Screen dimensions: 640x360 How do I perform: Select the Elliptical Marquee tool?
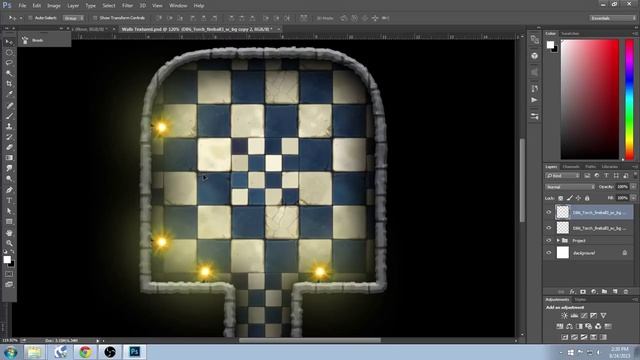[9, 52]
